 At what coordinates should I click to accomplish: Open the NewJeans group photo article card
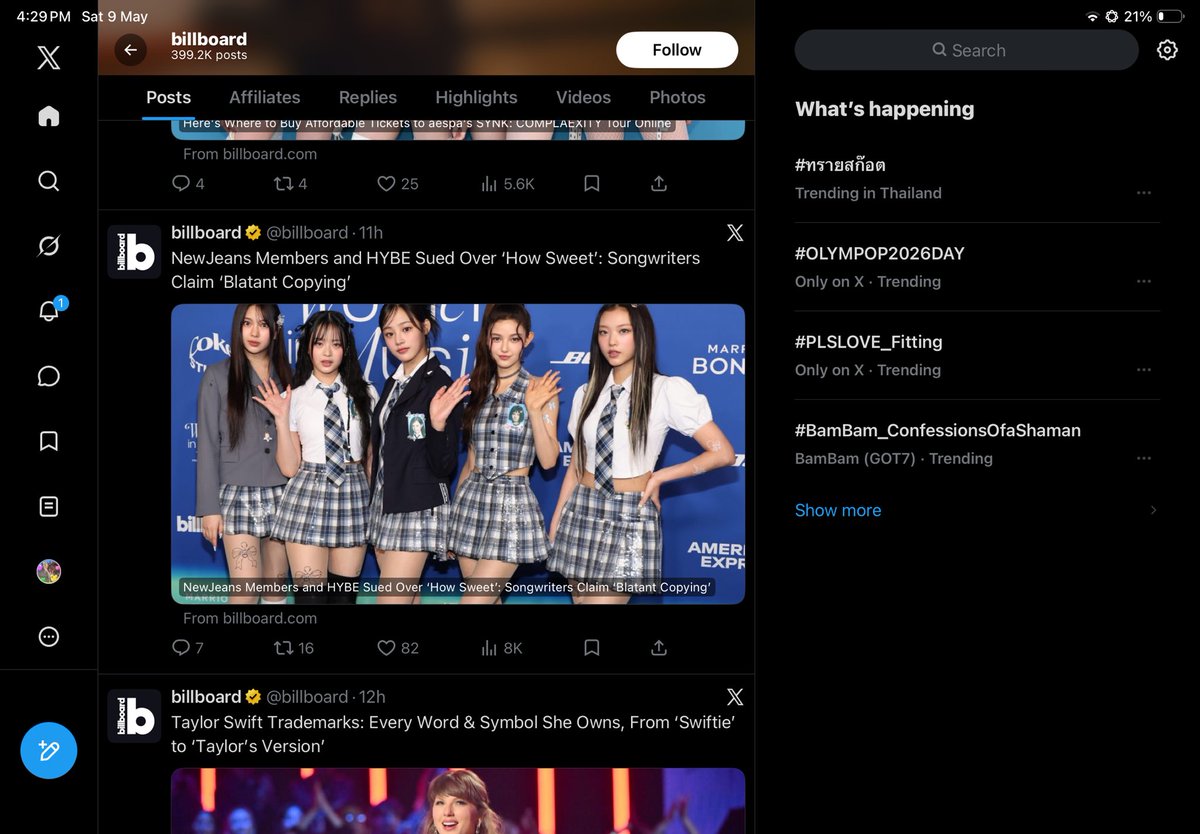458,454
